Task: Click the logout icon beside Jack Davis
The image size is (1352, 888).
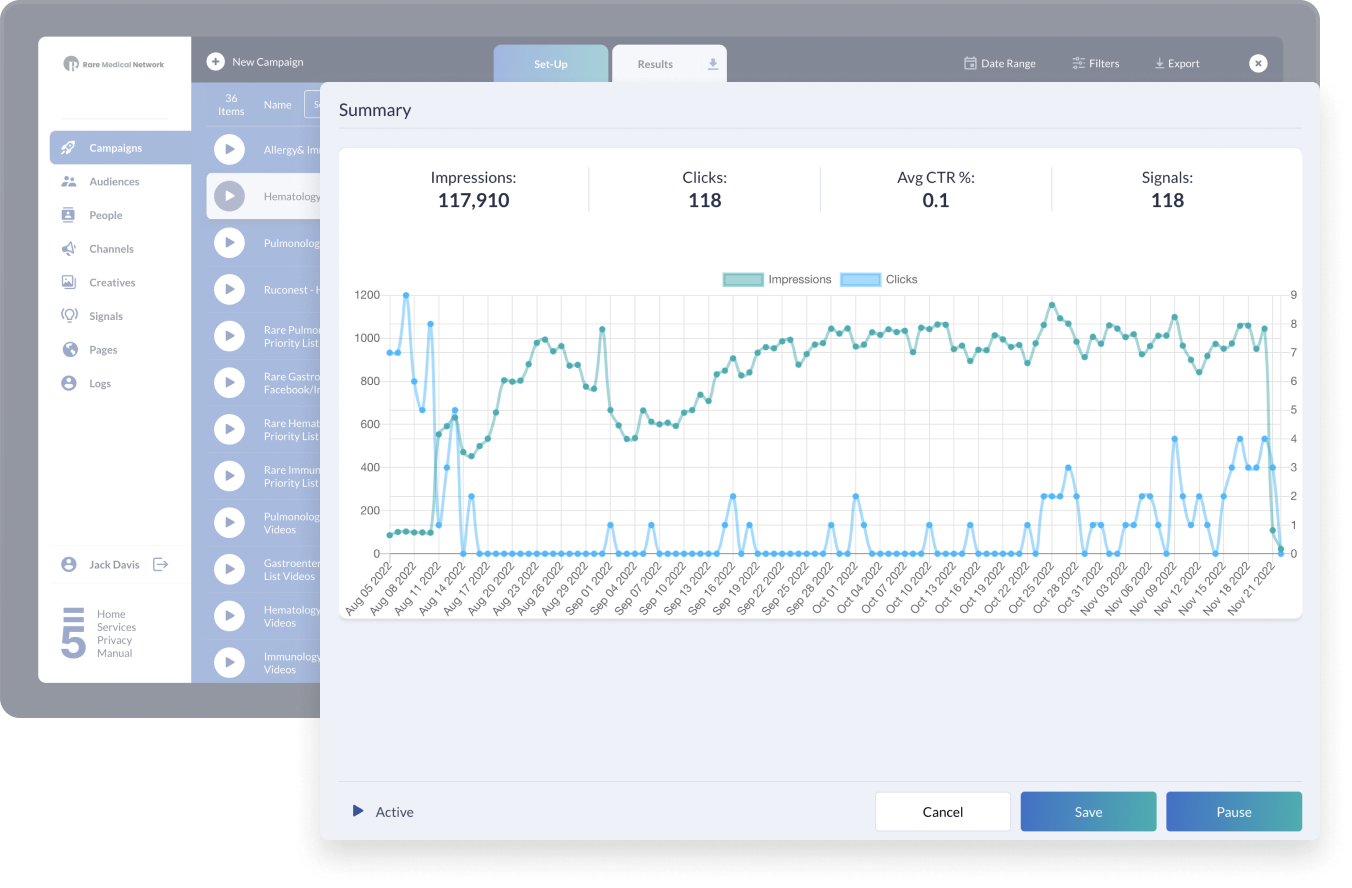Action: (160, 564)
